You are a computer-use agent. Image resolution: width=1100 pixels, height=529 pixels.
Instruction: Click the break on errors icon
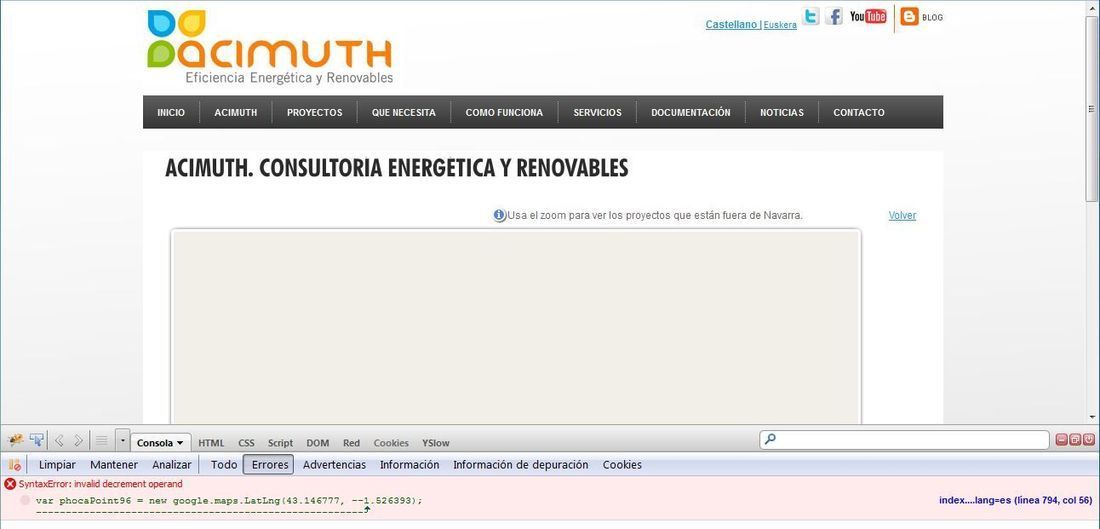[x=14, y=464]
